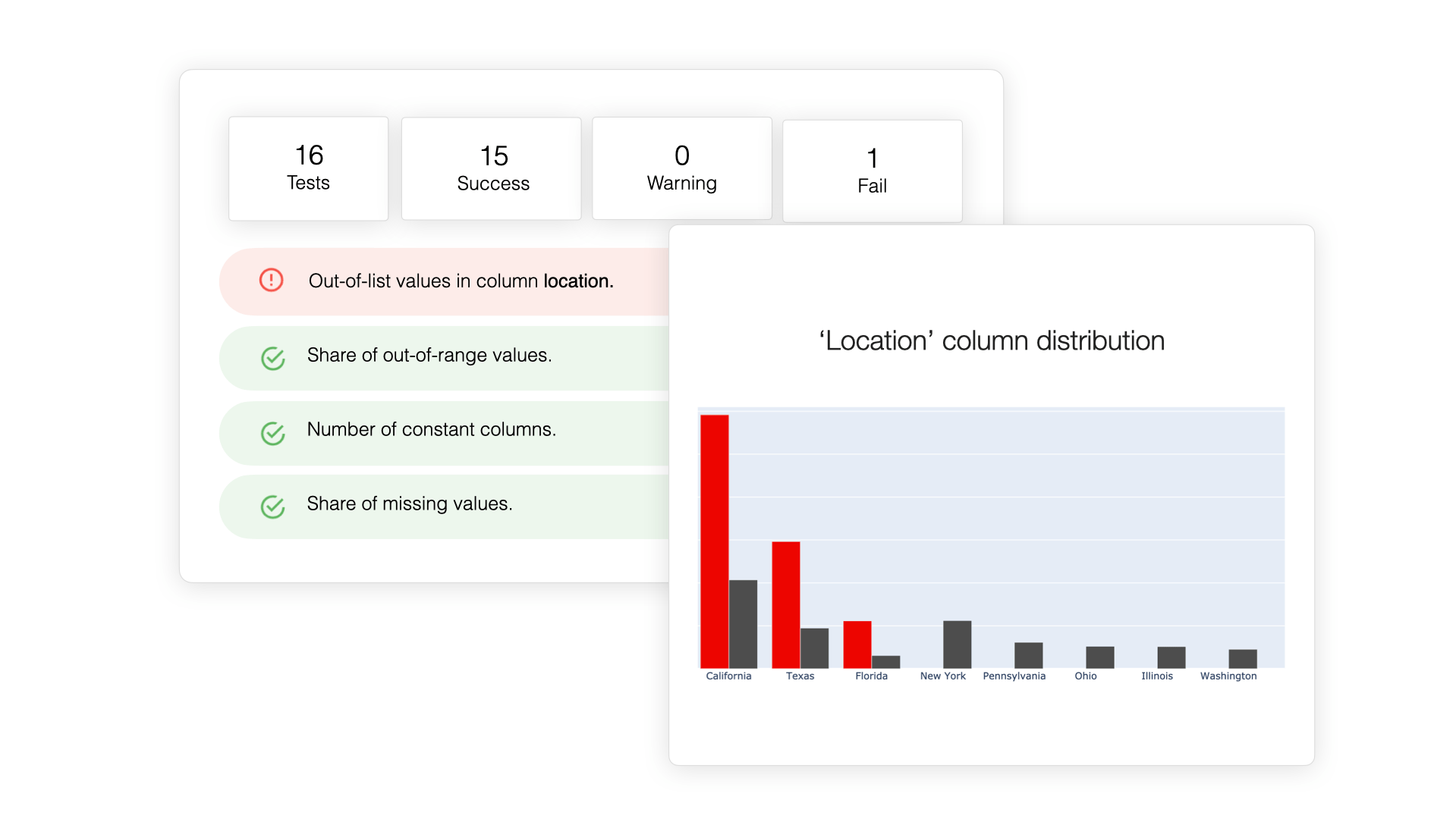Switch to the 1 Fail summary card
The height and width of the screenshot is (819, 1456).
871,168
